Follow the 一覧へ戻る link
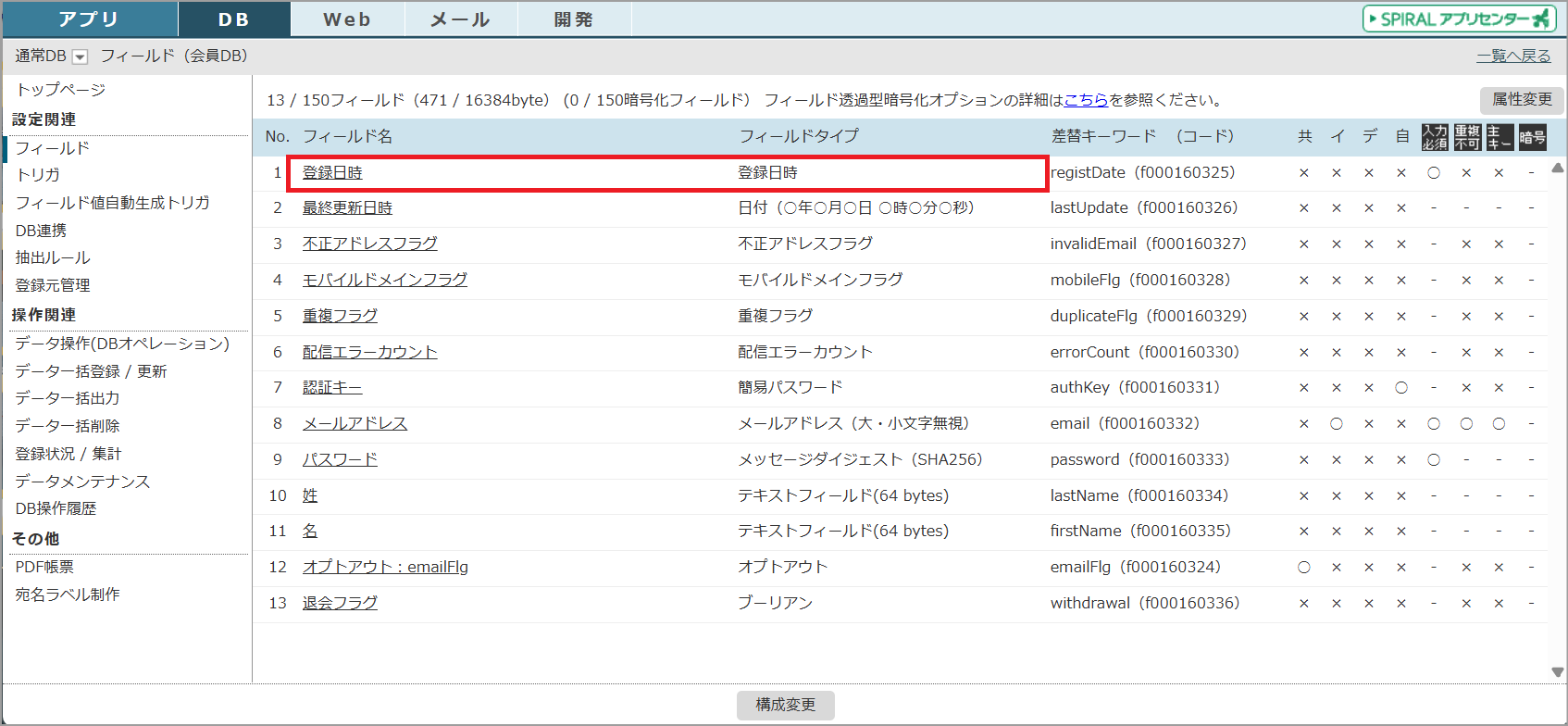1568x726 pixels. pyautogui.click(x=1513, y=56)
